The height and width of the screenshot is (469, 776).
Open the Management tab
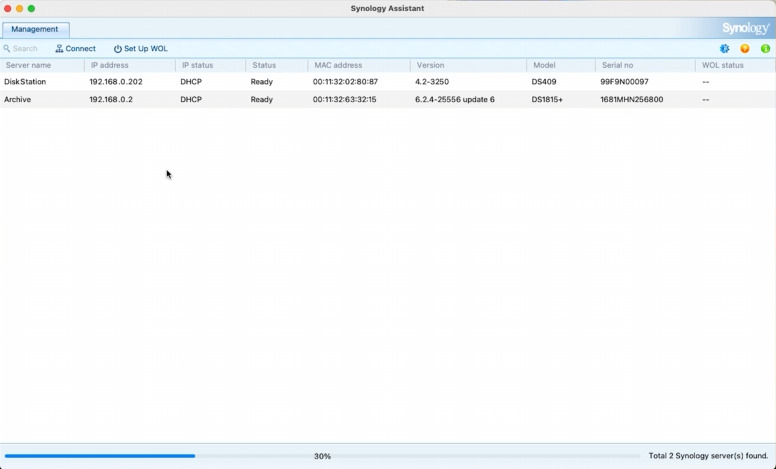point(35,29)
